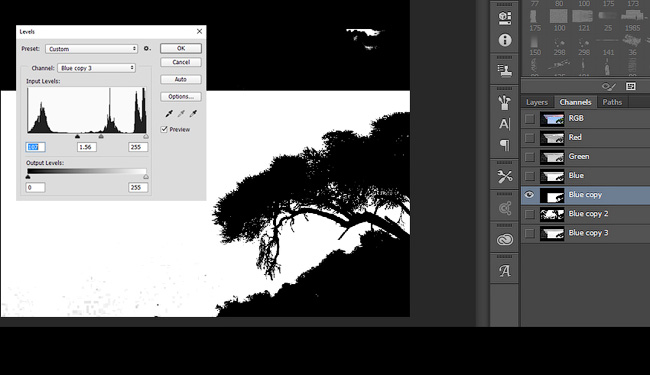Show the Green channel visibility
650x375 pixels.
click(x=529, y=157)
